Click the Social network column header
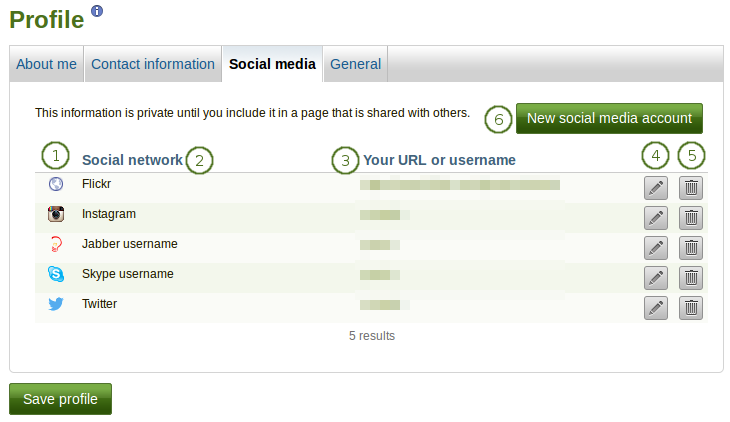Viewport: 730px width, 422px height. (x=132, y=160)
